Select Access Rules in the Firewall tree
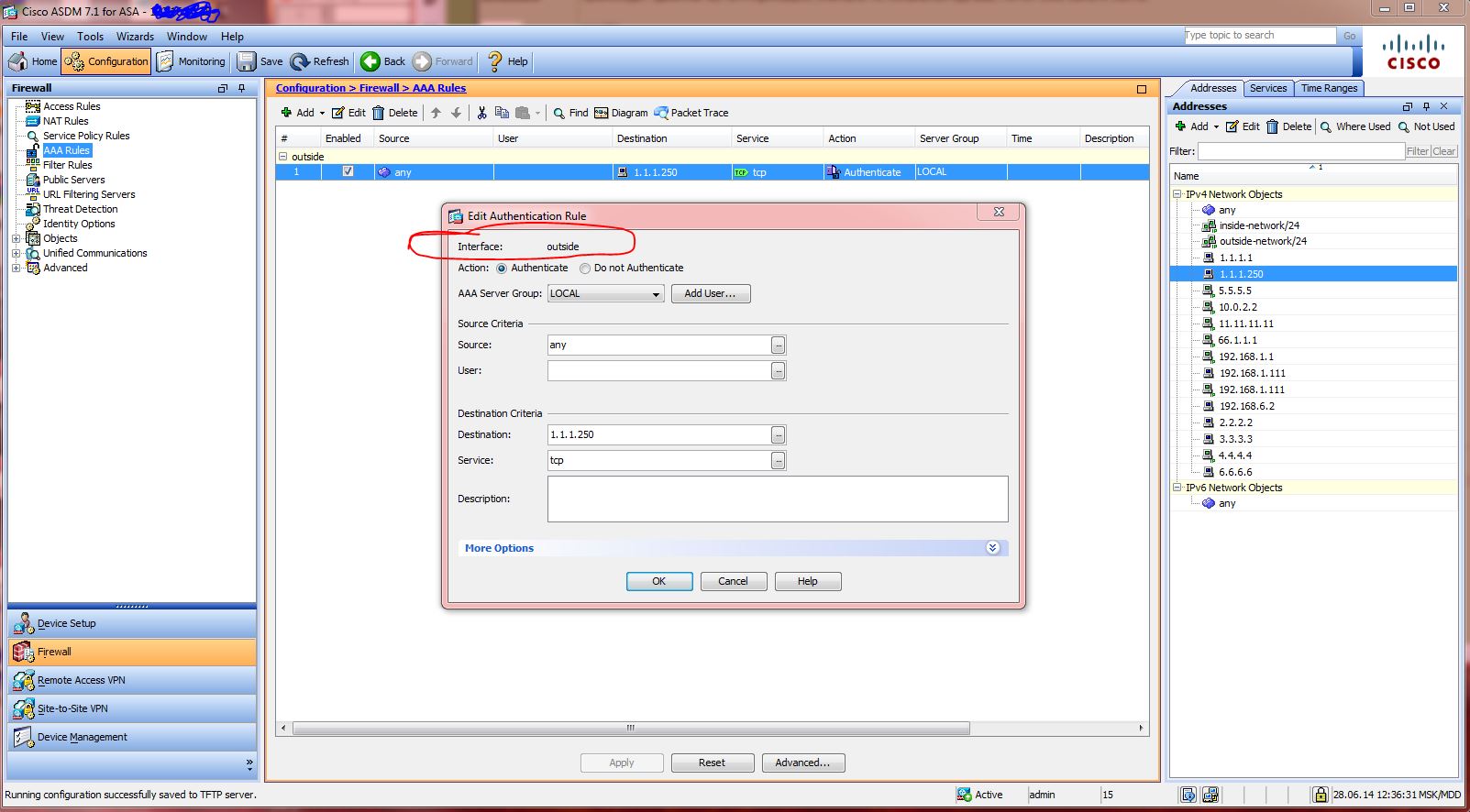1470x812 pixels. coord(72,106)
